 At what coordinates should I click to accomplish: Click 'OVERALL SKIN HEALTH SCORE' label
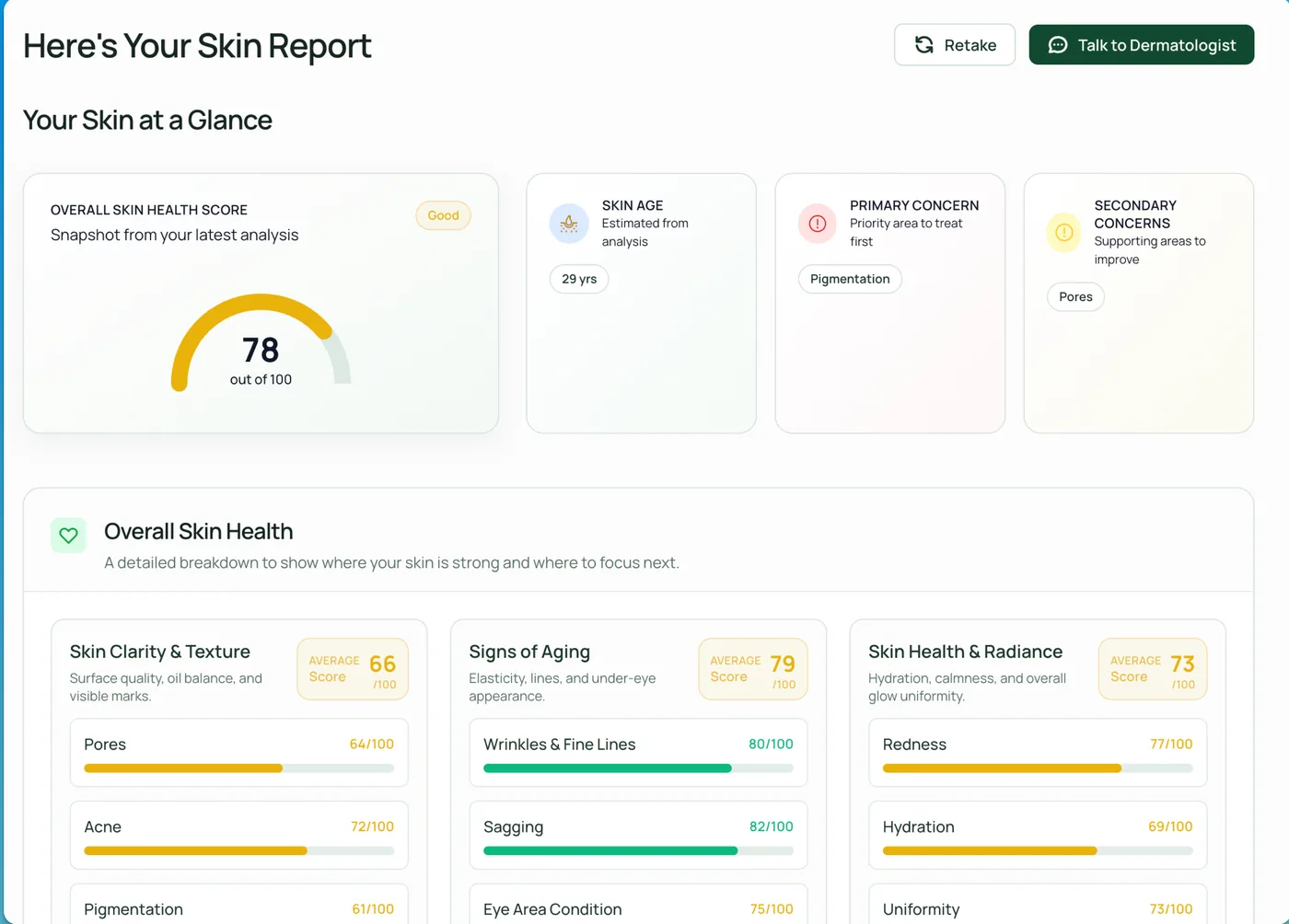point(149,210)
